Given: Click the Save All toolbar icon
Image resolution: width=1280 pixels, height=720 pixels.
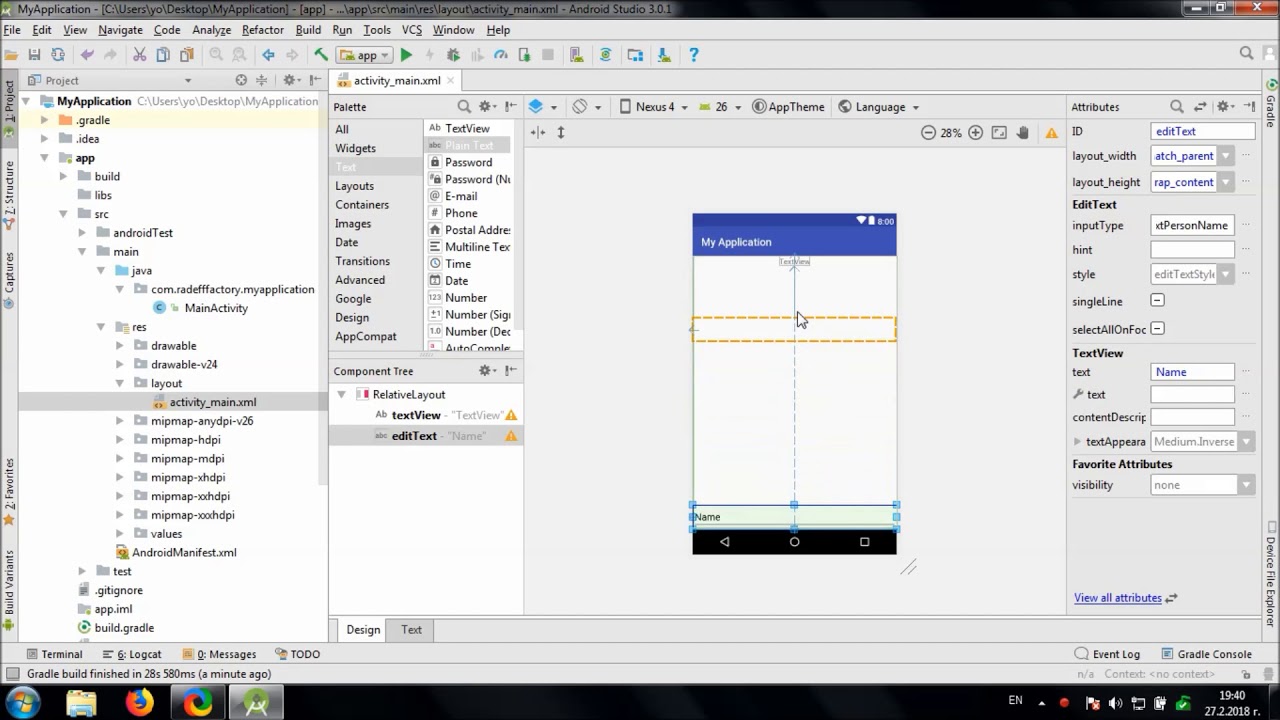Looking at the screenshot, I should coord(34,55).
